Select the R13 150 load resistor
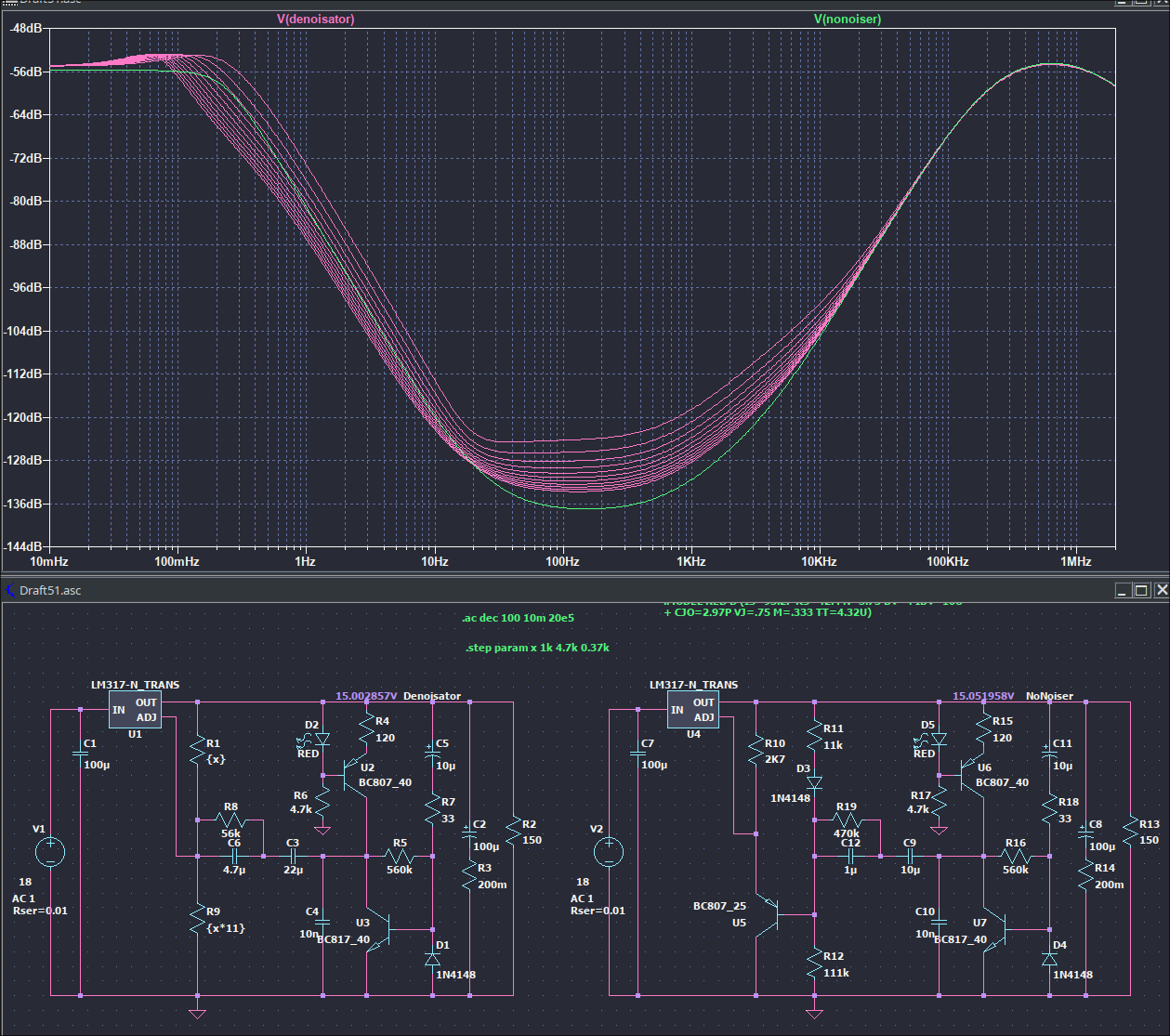 [1130, 832]
